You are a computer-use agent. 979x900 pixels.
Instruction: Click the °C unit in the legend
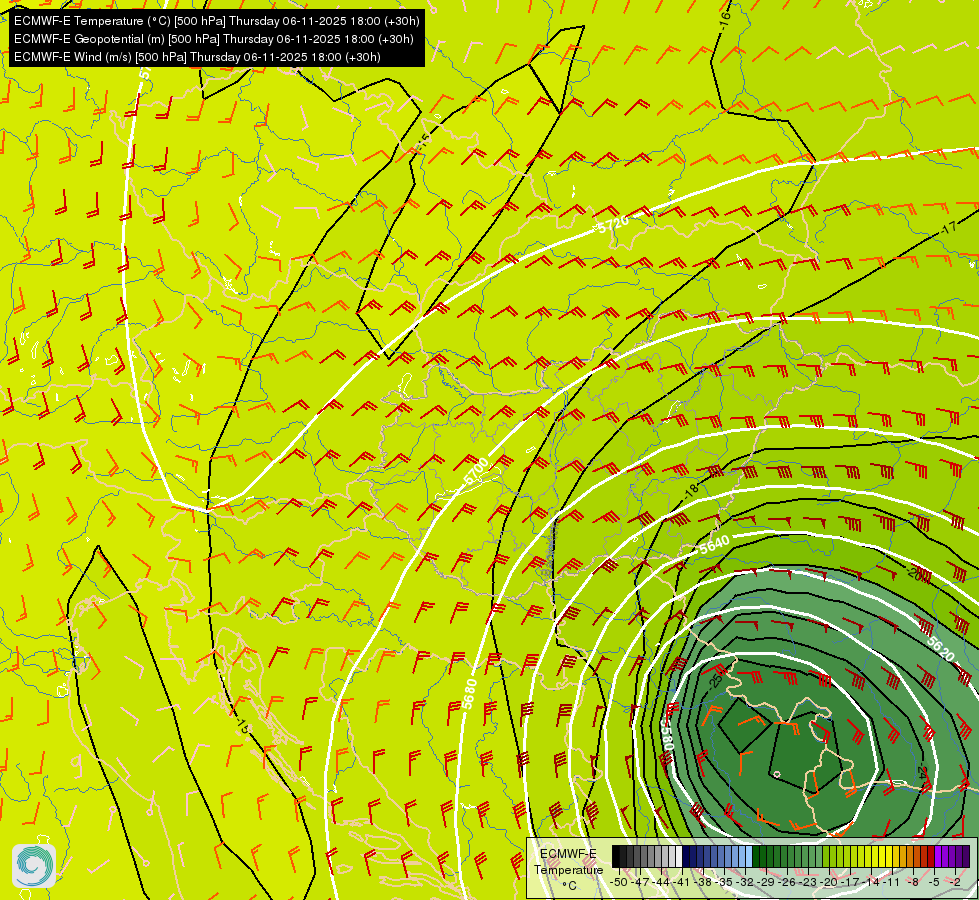coord(569,886)
